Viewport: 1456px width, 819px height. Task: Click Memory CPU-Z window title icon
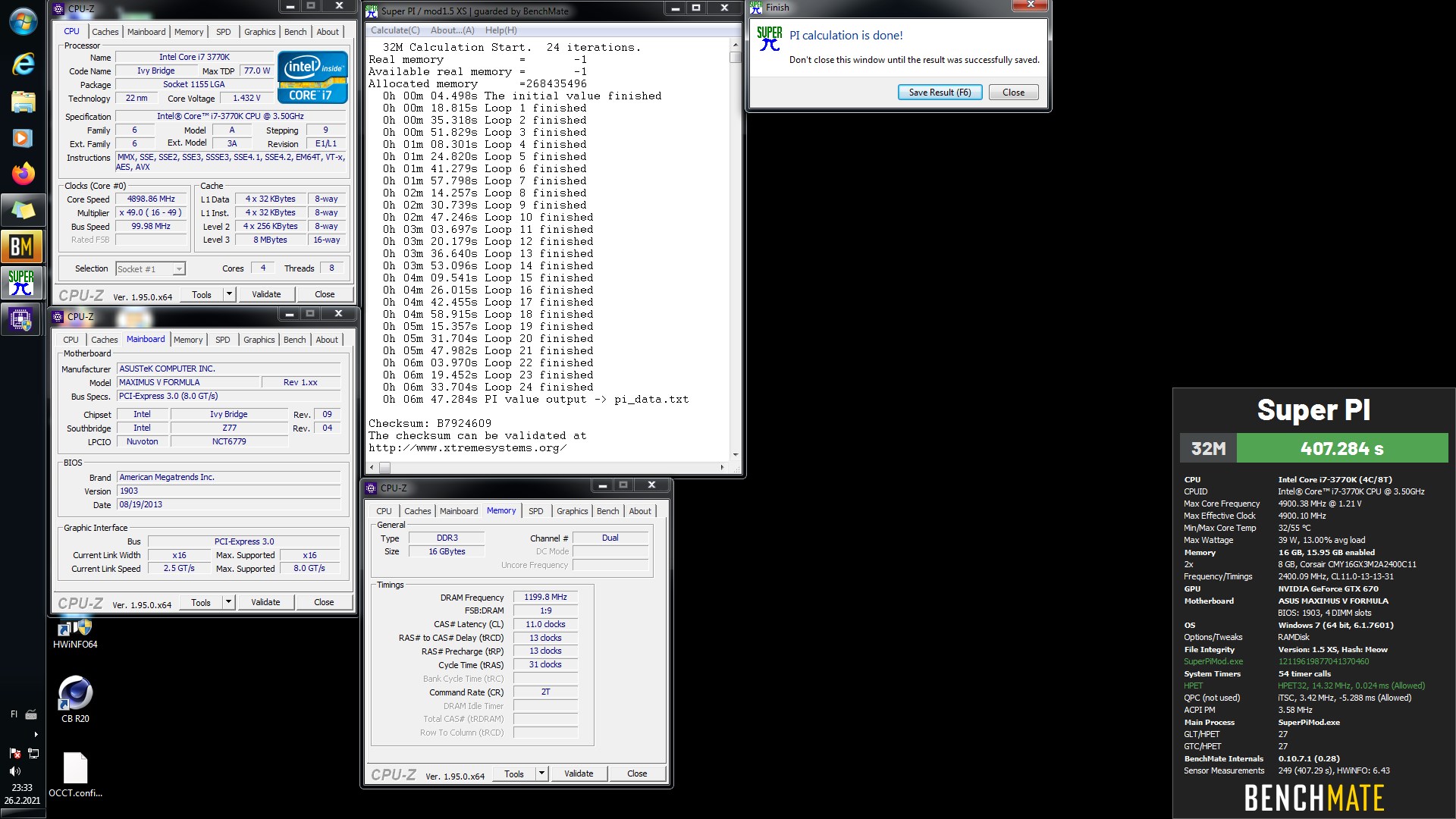coord(371,488)
